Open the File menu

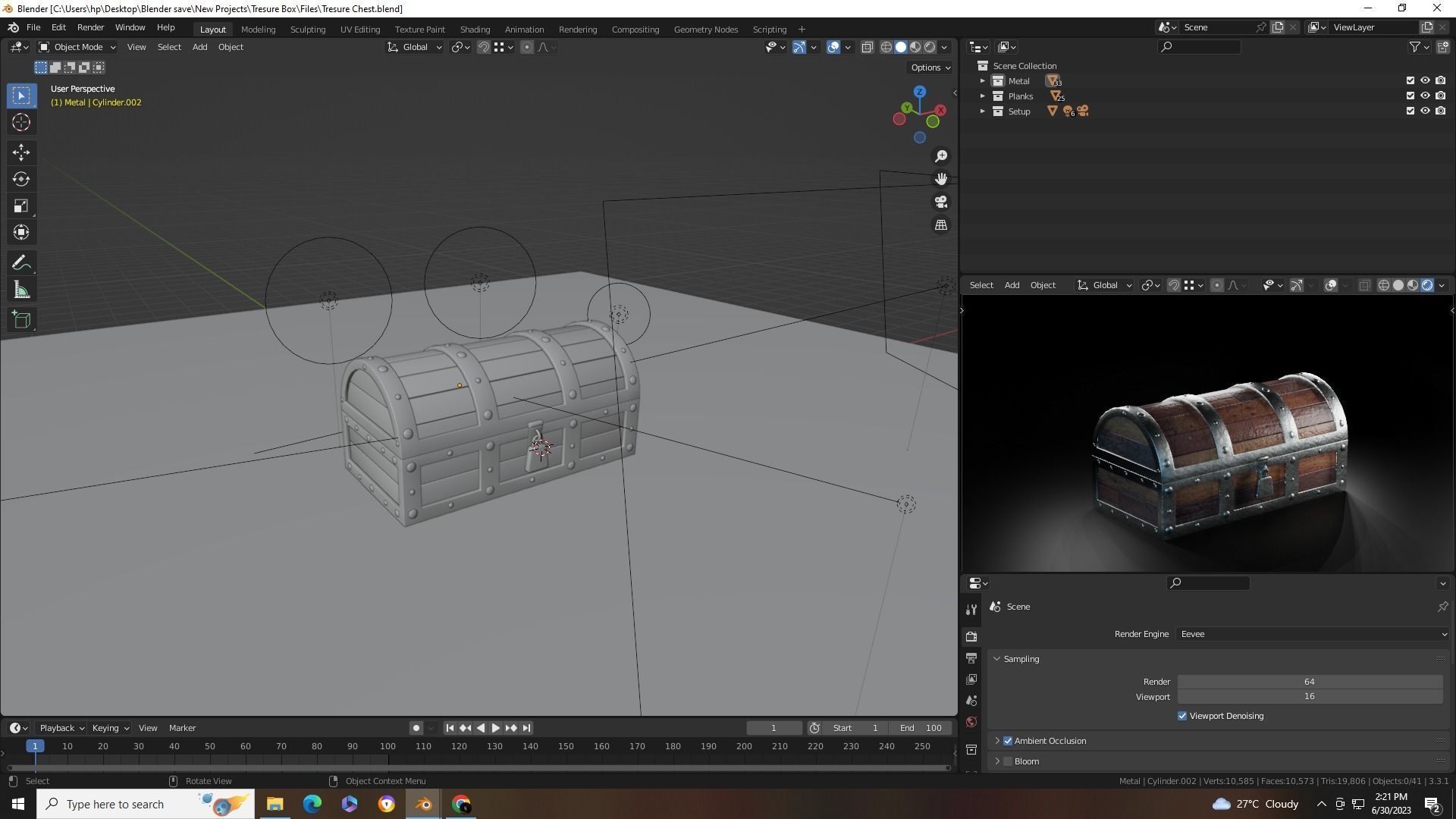click(x=33, y=27)
